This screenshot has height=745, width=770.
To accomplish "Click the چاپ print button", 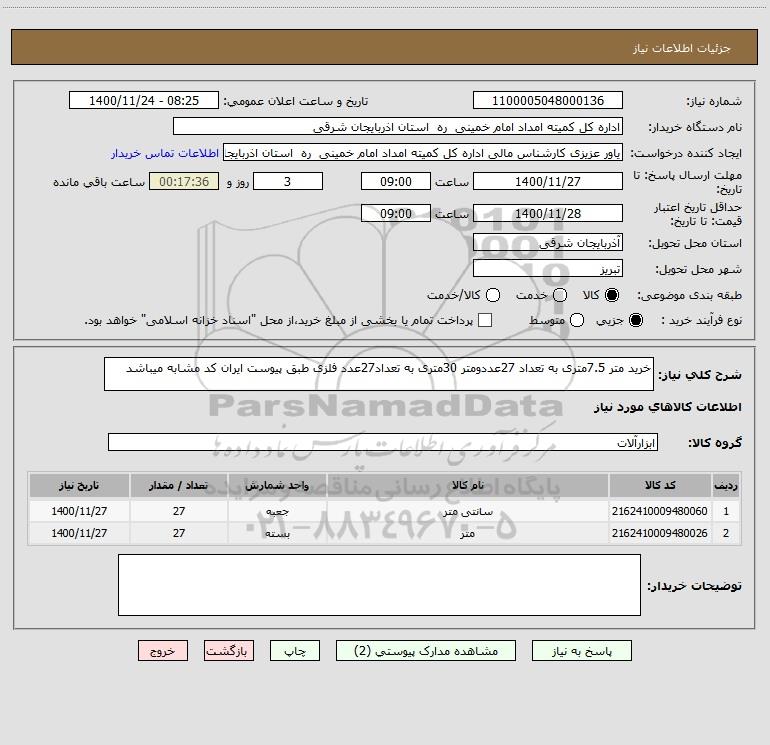I will tap(295, 651).
